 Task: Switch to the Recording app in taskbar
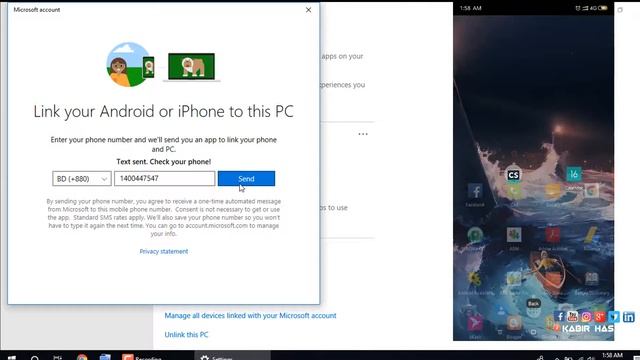pos(142,357)
